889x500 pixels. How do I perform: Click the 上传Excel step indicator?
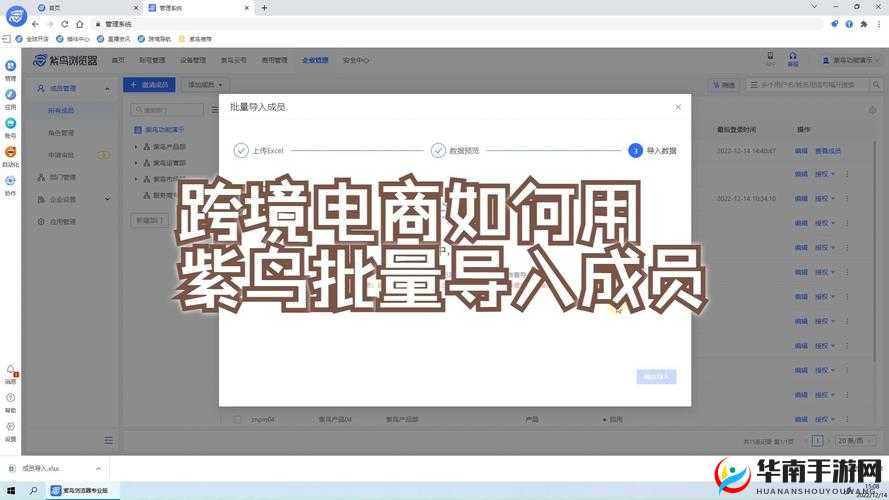259,150
